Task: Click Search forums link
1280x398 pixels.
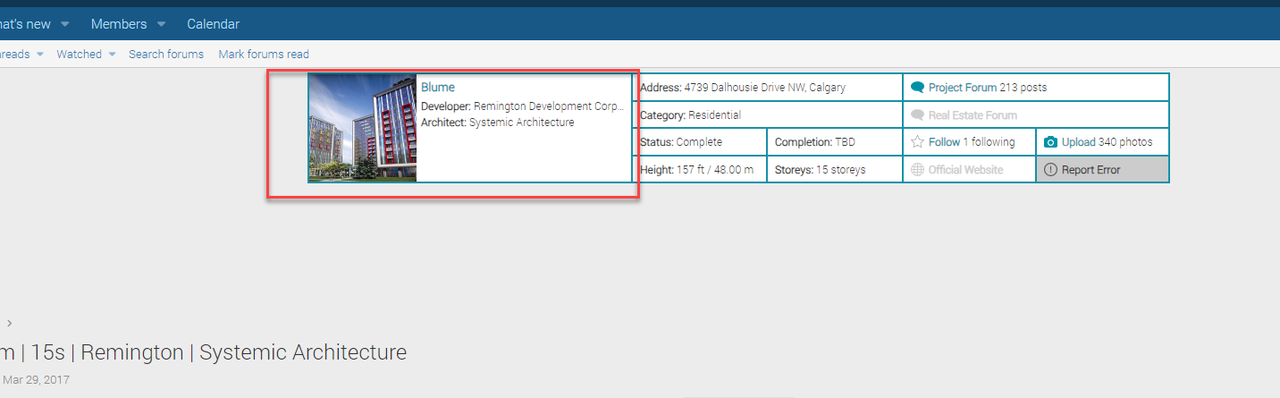Action: tap(166, 54)
